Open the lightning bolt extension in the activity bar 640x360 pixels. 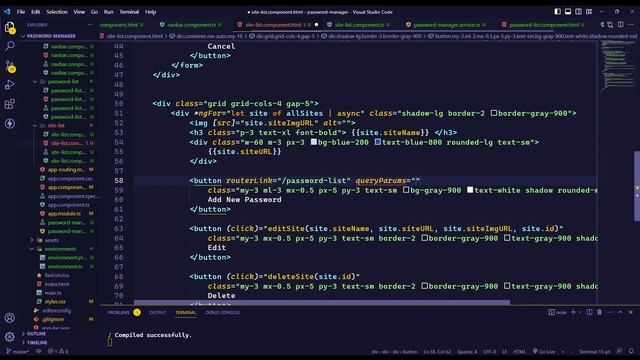(x=10, y=123)
